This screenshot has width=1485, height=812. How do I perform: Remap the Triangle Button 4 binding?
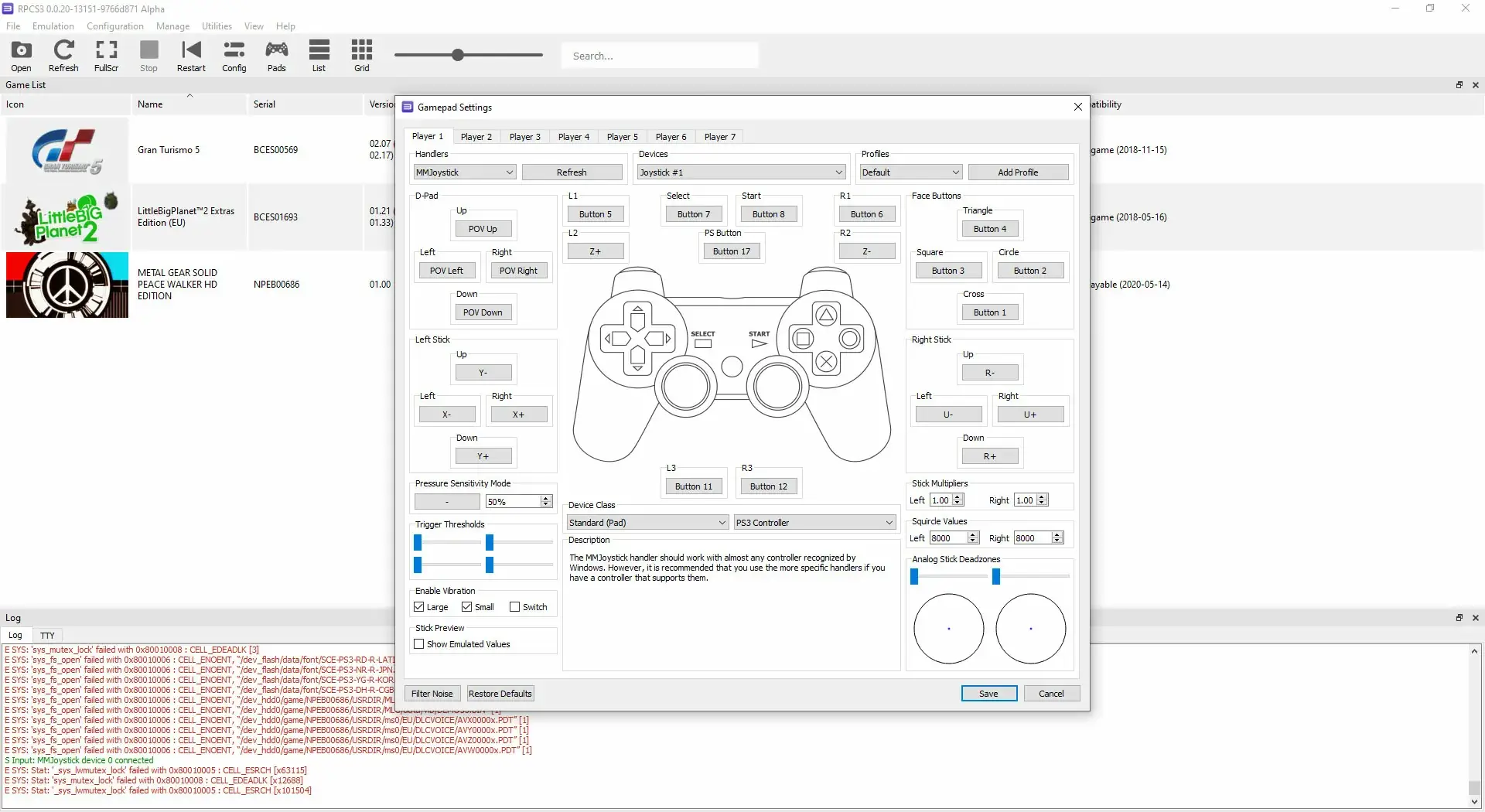[989, 229]
